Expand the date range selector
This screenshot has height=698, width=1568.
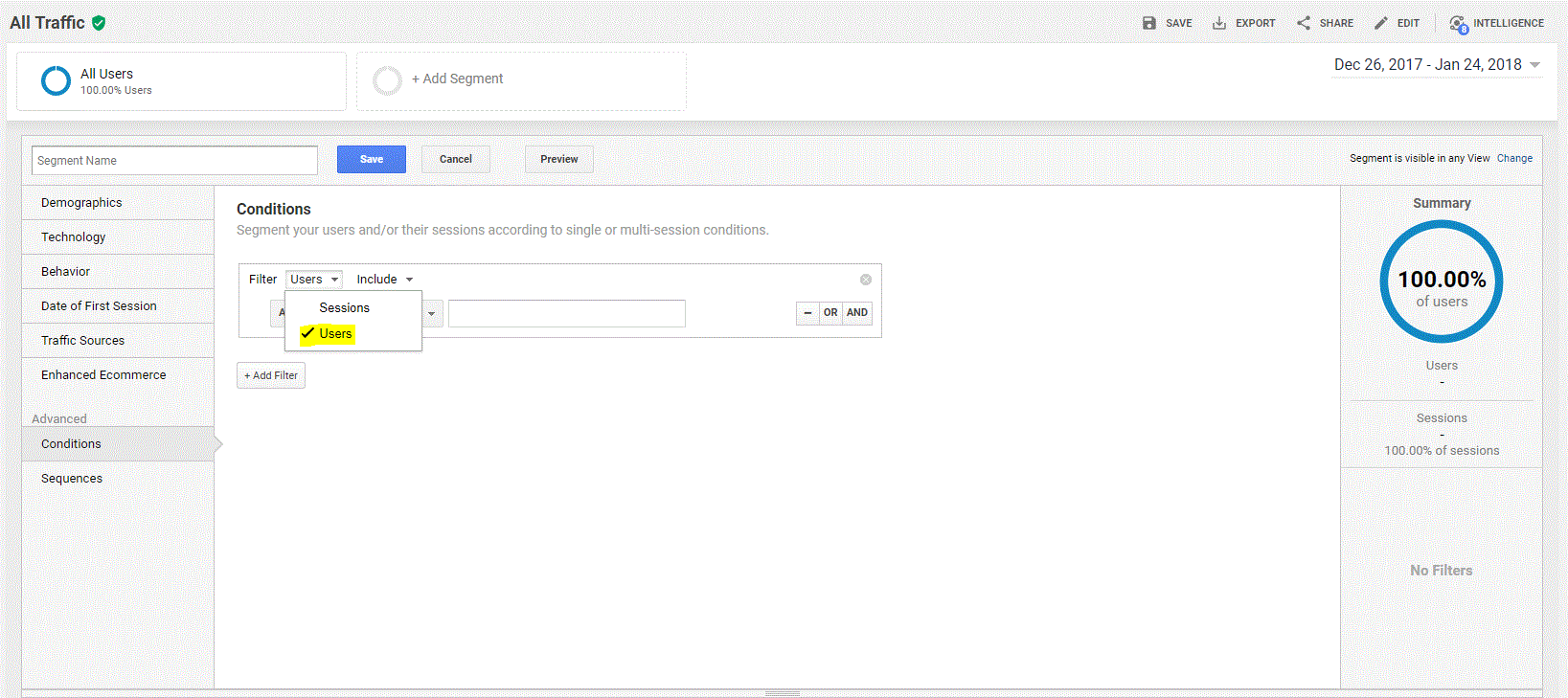[1534, 65]
